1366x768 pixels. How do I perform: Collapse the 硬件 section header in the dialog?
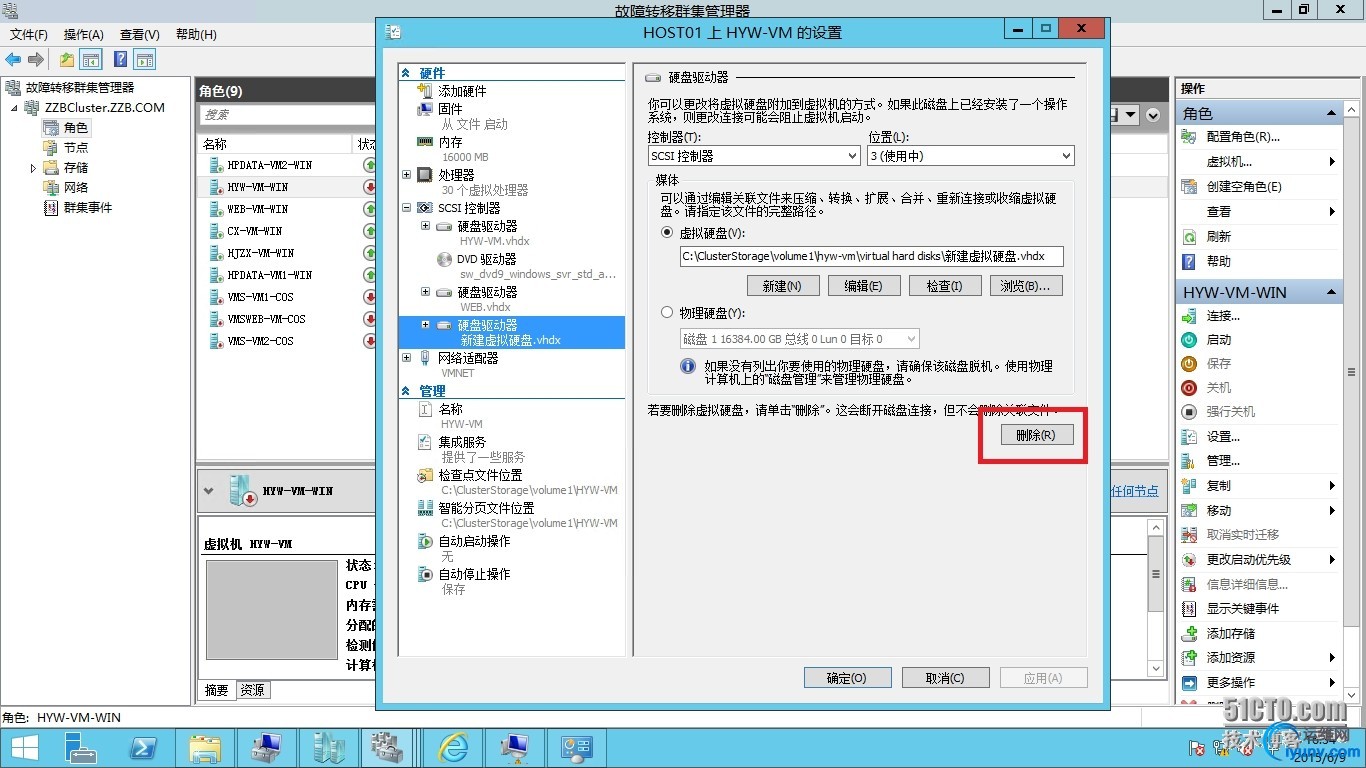point(406,73)
